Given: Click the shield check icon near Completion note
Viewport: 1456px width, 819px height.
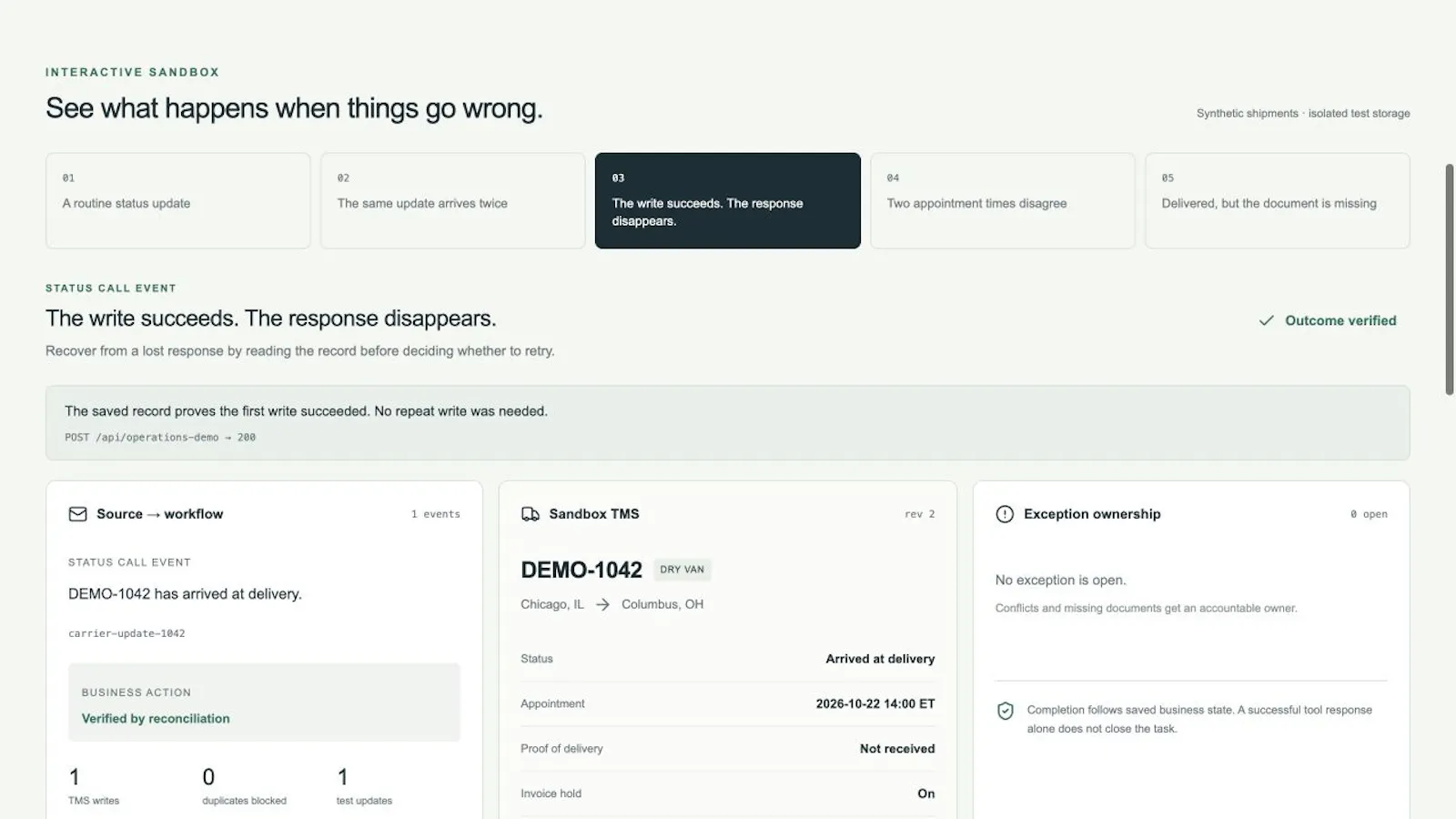Looking at the screenshot, I should pos(1006,711).
